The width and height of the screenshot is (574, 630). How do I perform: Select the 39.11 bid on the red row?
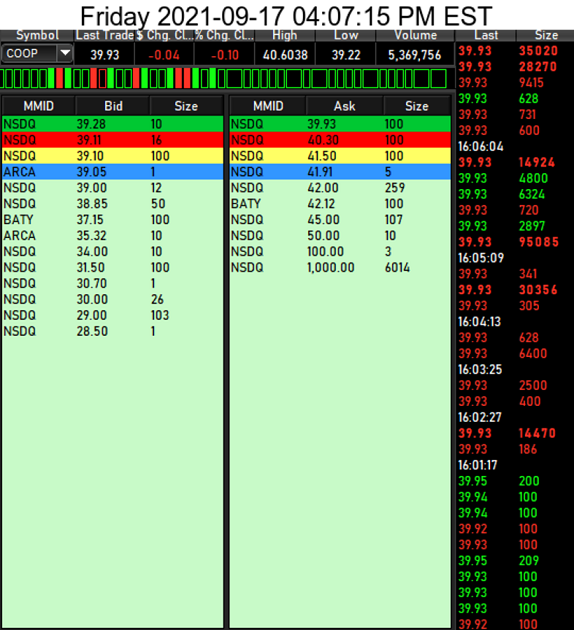click(89, 140)
